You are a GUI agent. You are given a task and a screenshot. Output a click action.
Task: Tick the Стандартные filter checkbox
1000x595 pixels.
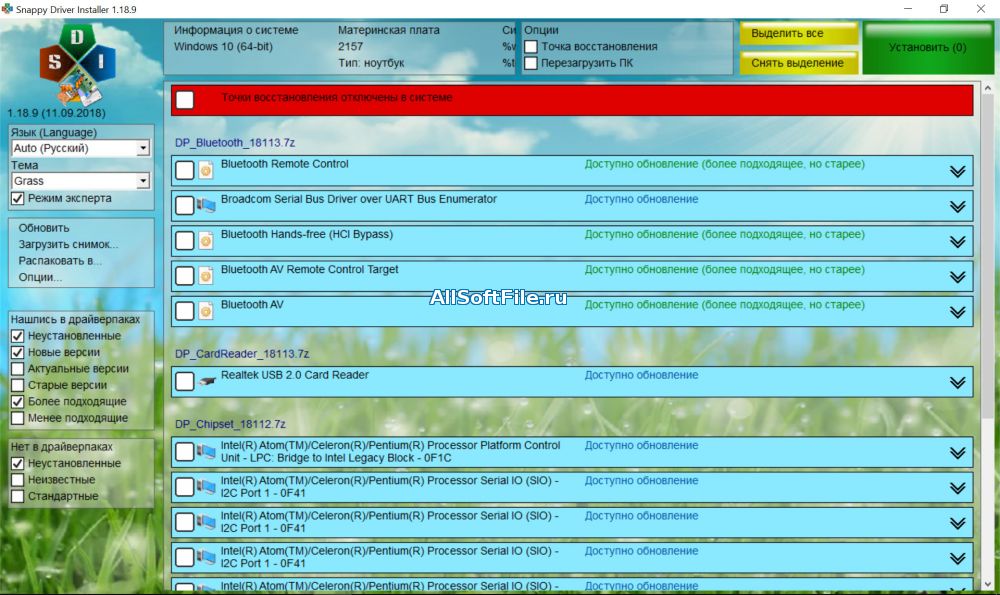click(x=18, y=496)
